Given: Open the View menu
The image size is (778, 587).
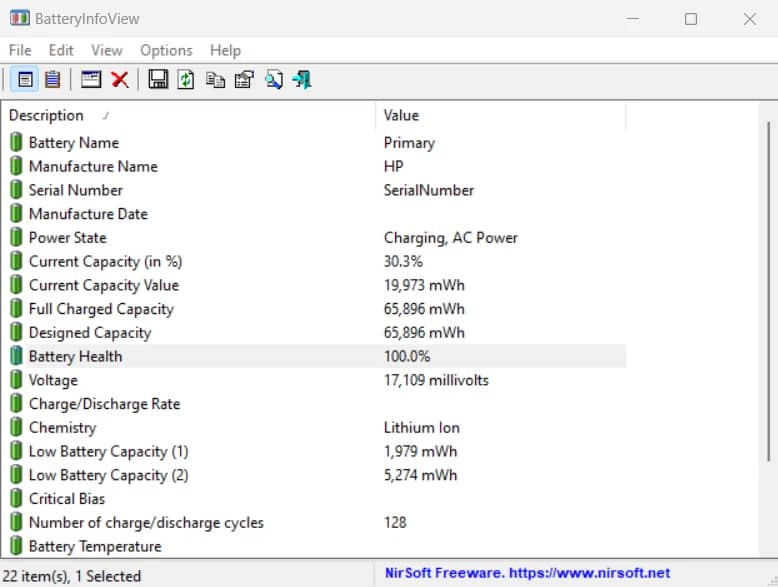Looking at the screenshot, I should point(107,50).
